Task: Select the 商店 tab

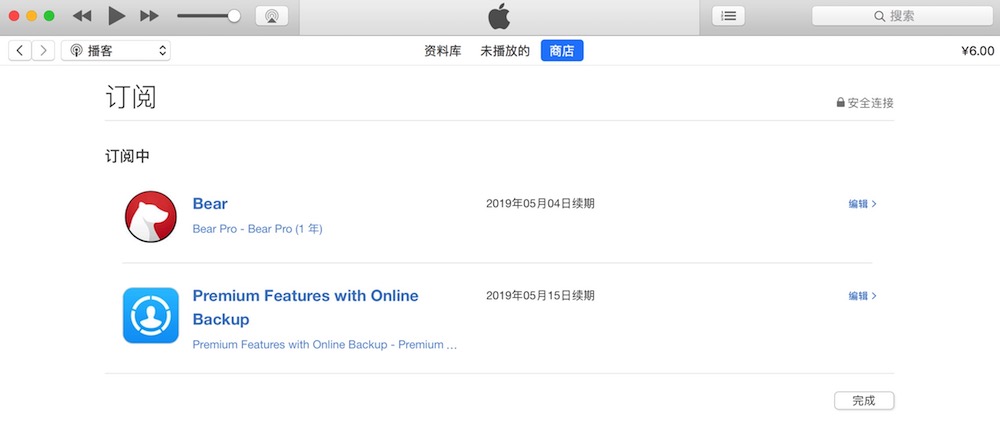Action: click(x=562, y=51)
